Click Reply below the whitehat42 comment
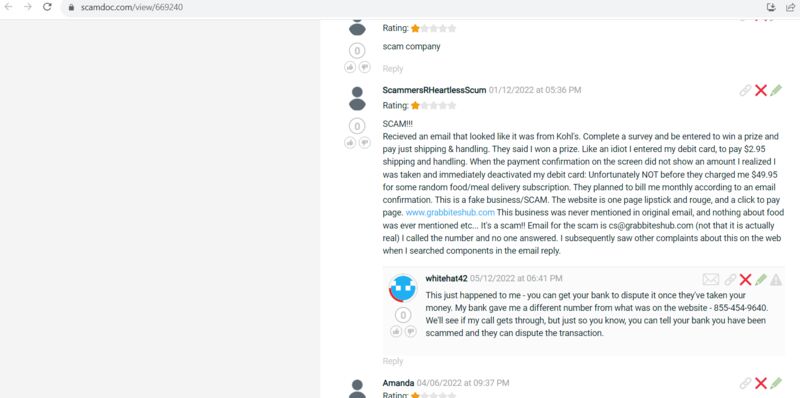This screenshot has width=800, height=398. pyautogui.click(x=393, y=361)
